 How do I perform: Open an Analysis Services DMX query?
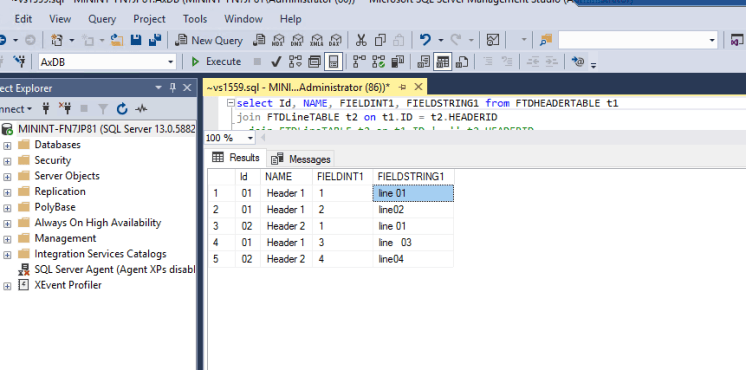pos(297,40)
